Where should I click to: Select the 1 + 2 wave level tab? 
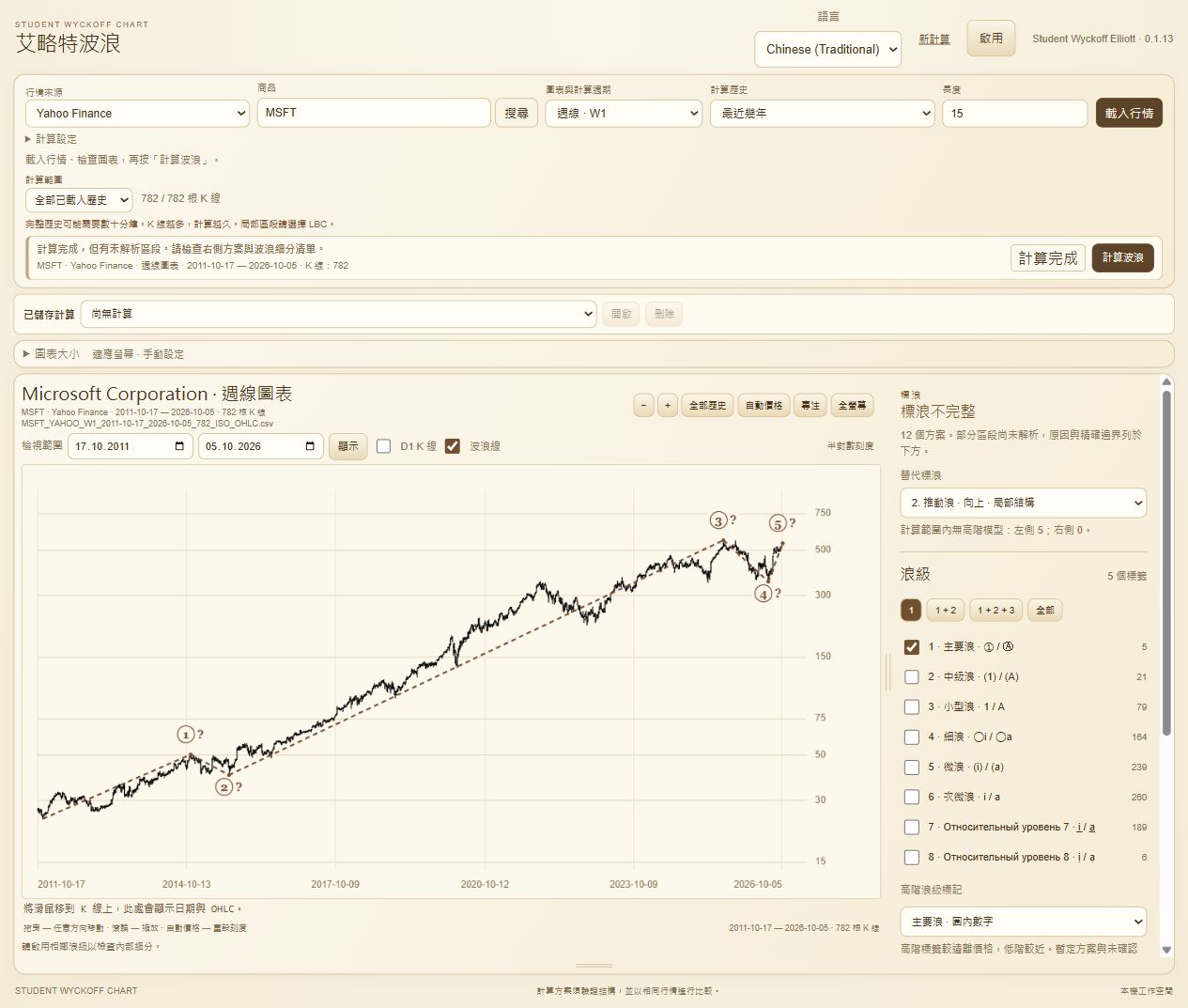click(946, 610)
